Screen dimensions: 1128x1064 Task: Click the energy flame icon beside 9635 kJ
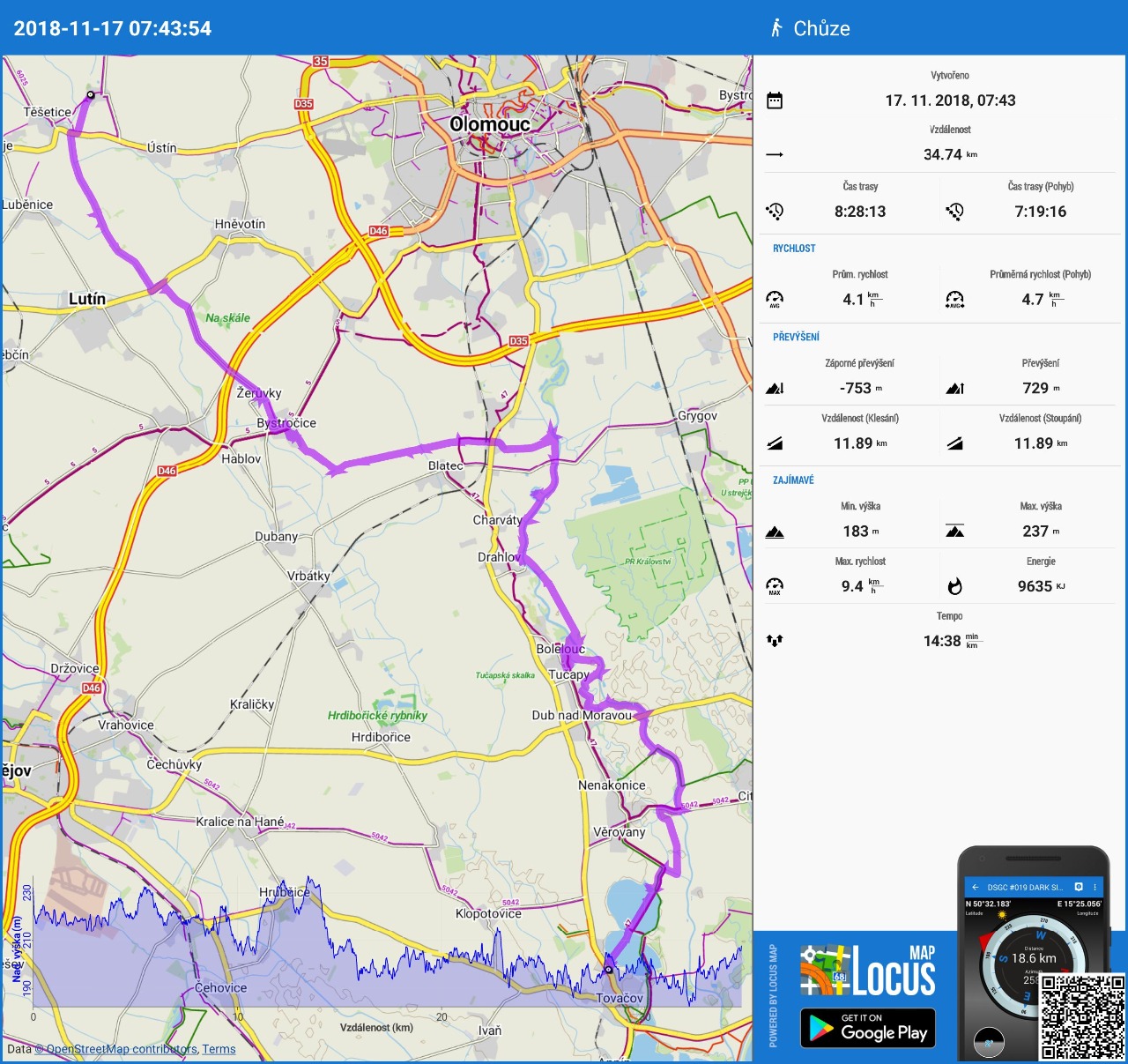click(954, 586)
